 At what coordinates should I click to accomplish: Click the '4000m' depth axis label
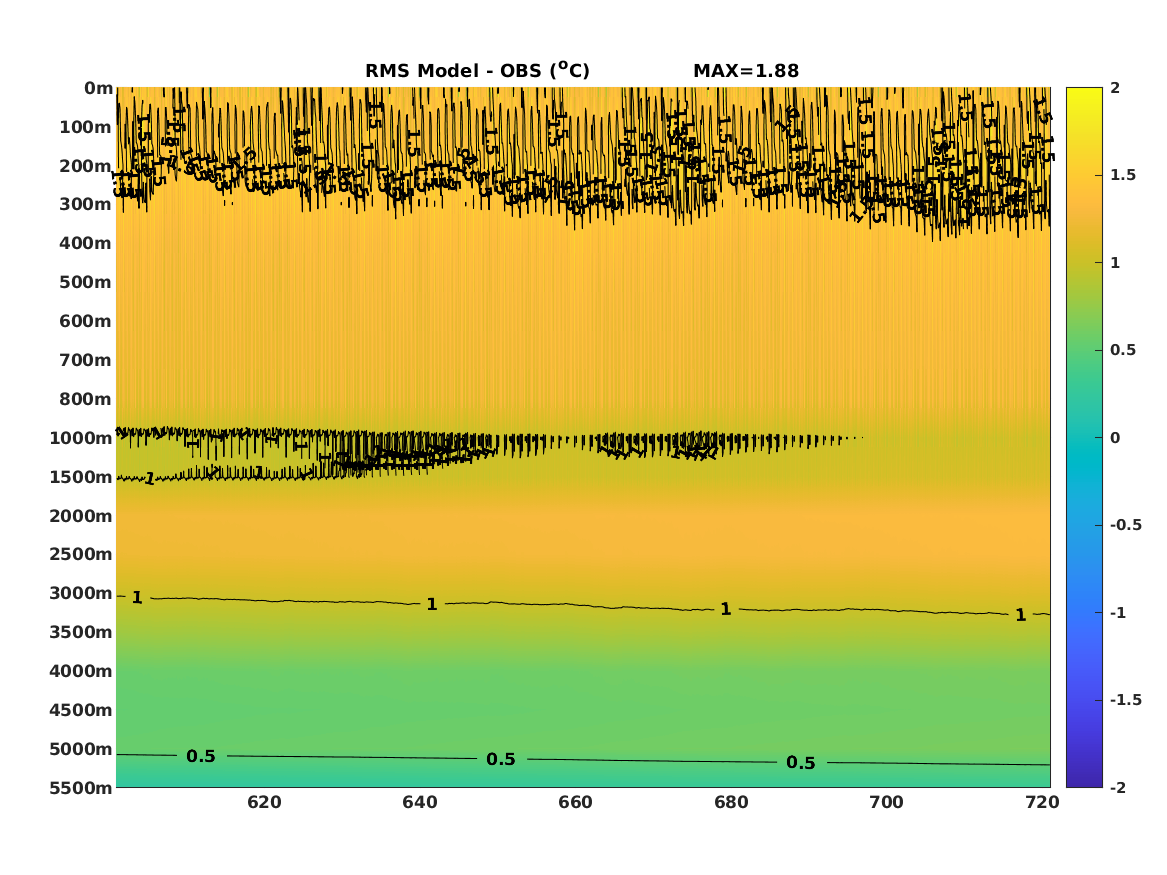click(x=81, y=671)
